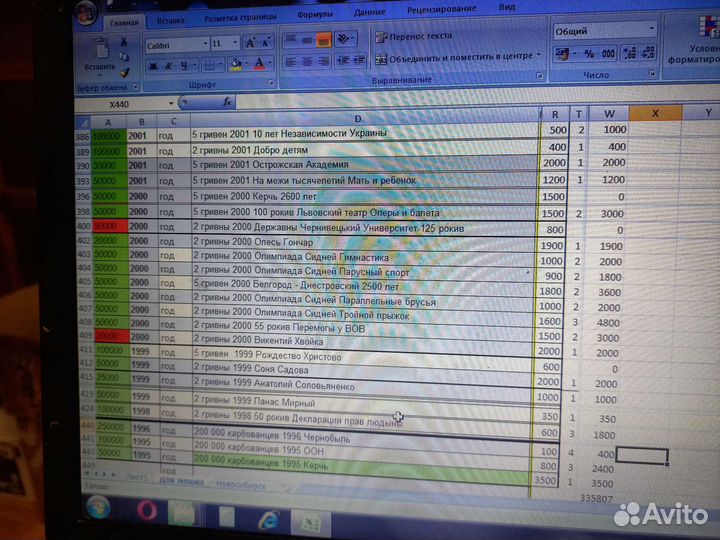Image resolution: width=720 pixels, height=540 pixels.
Task: Click the Paste (Вставить) clipboard icon
Action: pos(100,52)
